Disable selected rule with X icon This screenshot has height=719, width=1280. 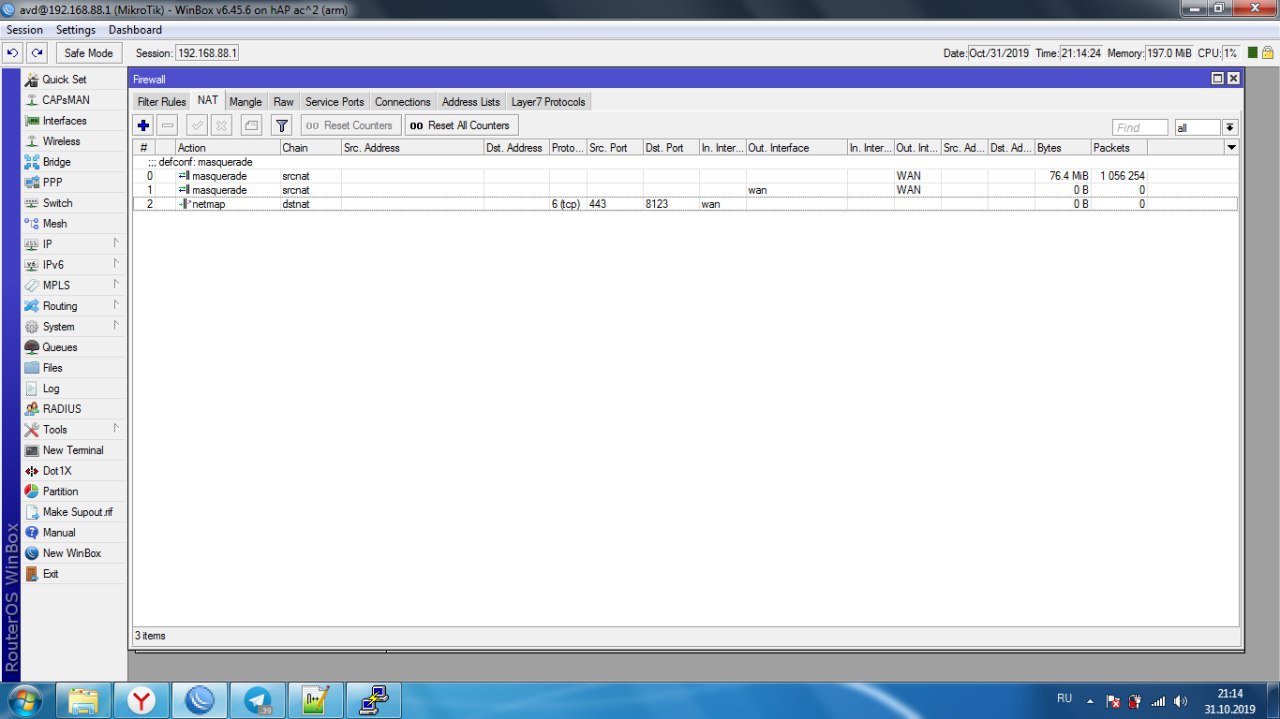[x=222, y=126]
